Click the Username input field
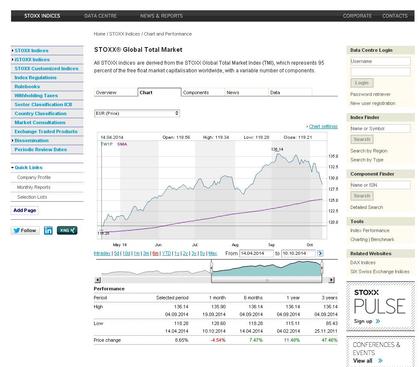 (x=380, y=61)
